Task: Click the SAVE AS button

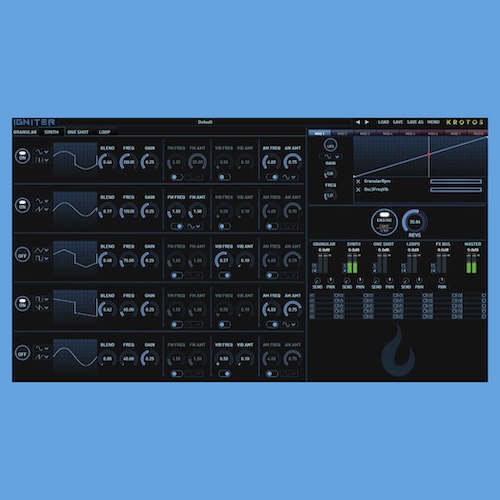Action: point(415,122)
